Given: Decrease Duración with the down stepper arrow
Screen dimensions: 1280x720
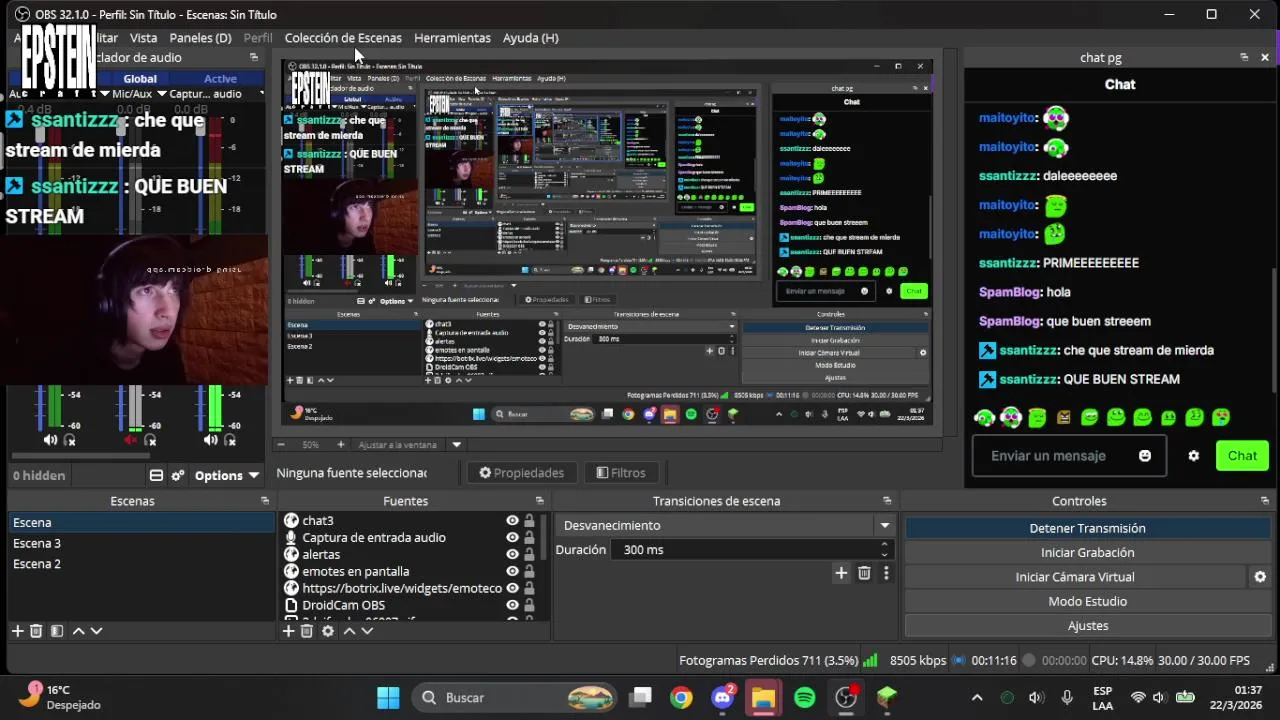Looking at the screenshot, I should click(x=884, y=555).
